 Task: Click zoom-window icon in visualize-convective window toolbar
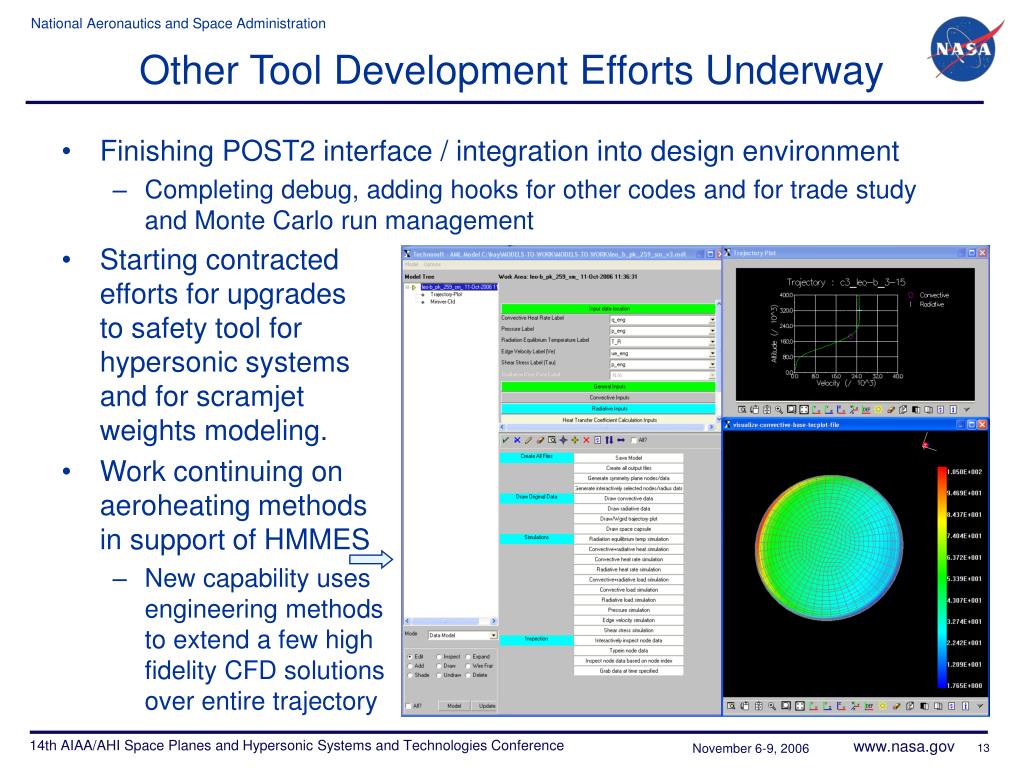point(731,706)
